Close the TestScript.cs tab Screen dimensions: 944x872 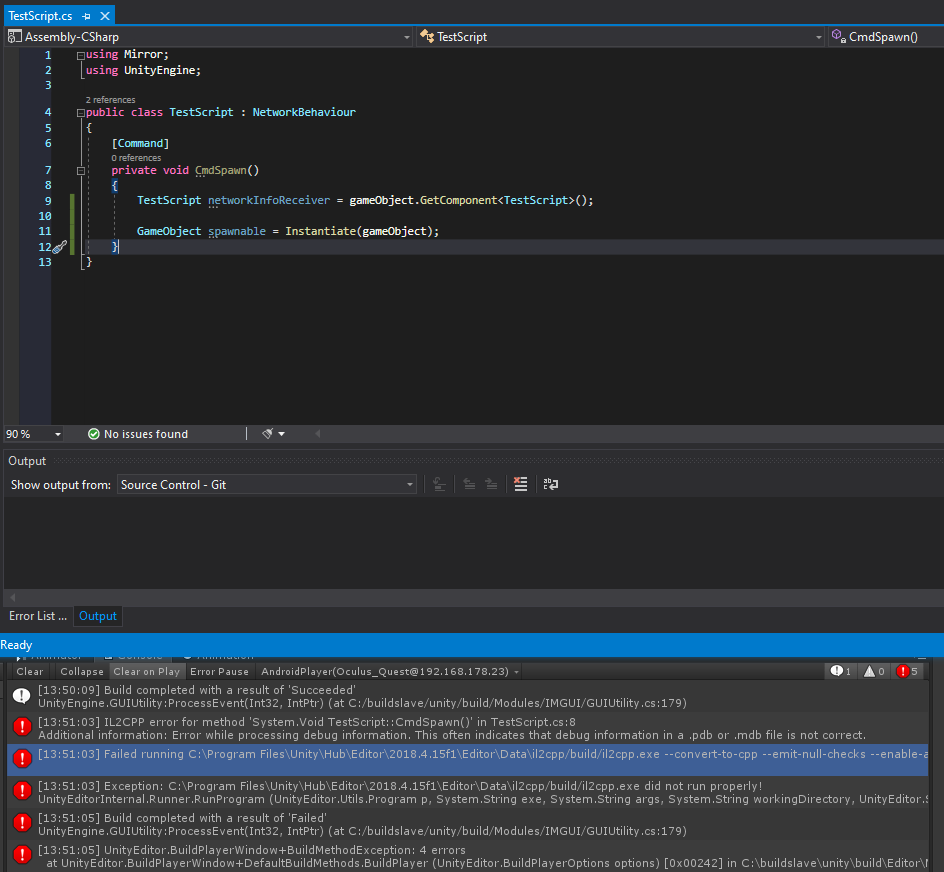[105, 16]
